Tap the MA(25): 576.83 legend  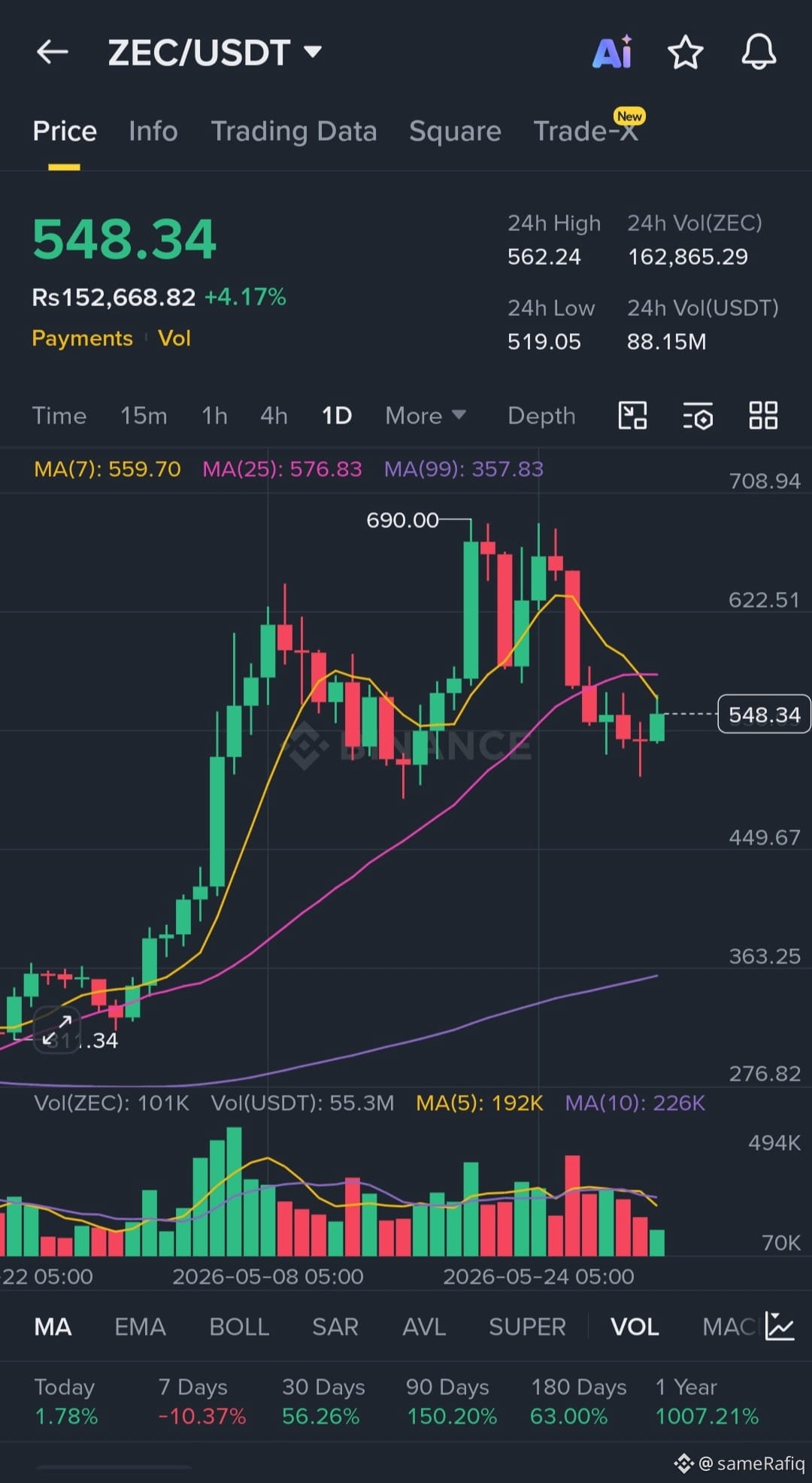coord(283,469)
